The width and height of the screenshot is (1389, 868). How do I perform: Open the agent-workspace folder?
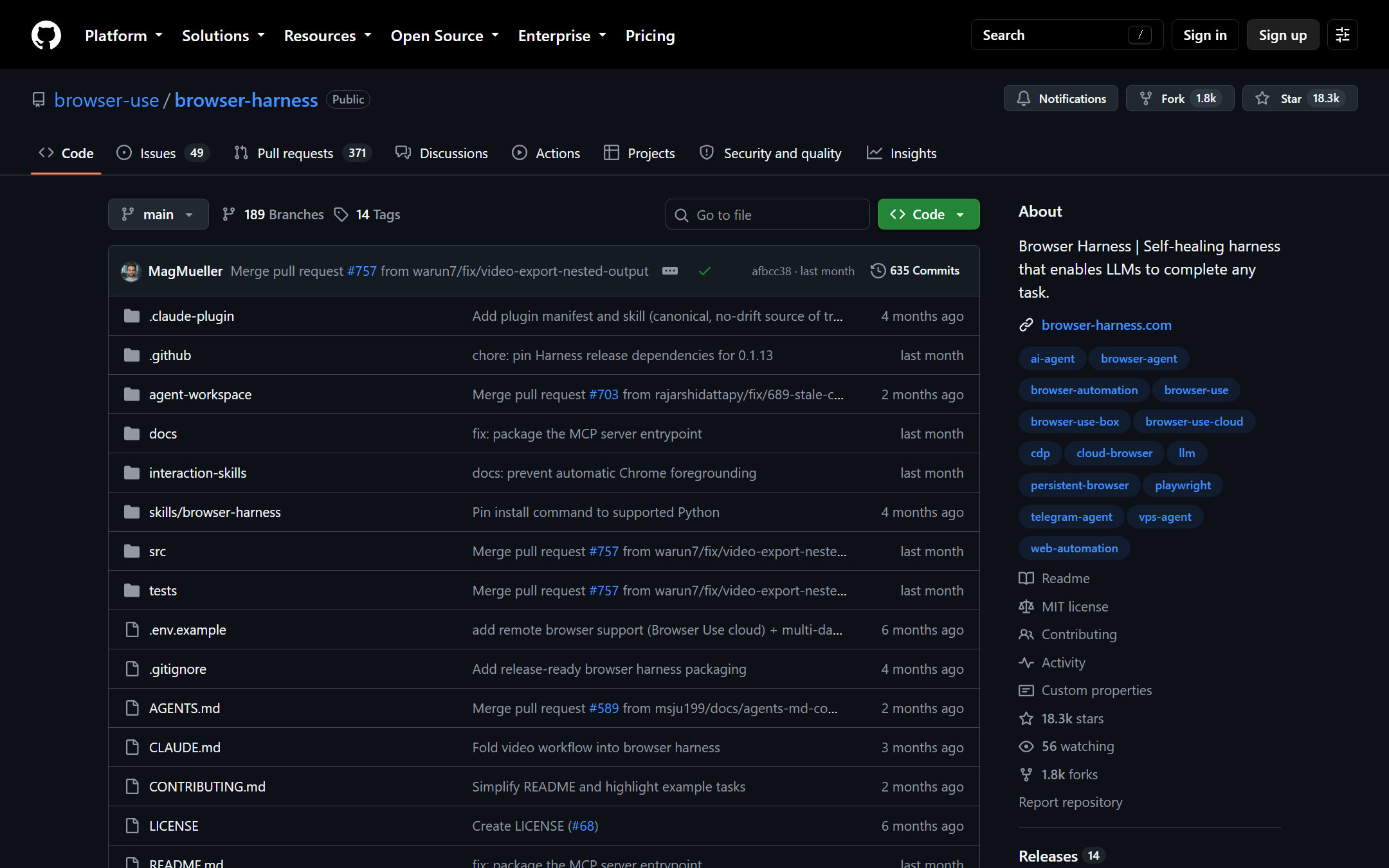(200, 395)
